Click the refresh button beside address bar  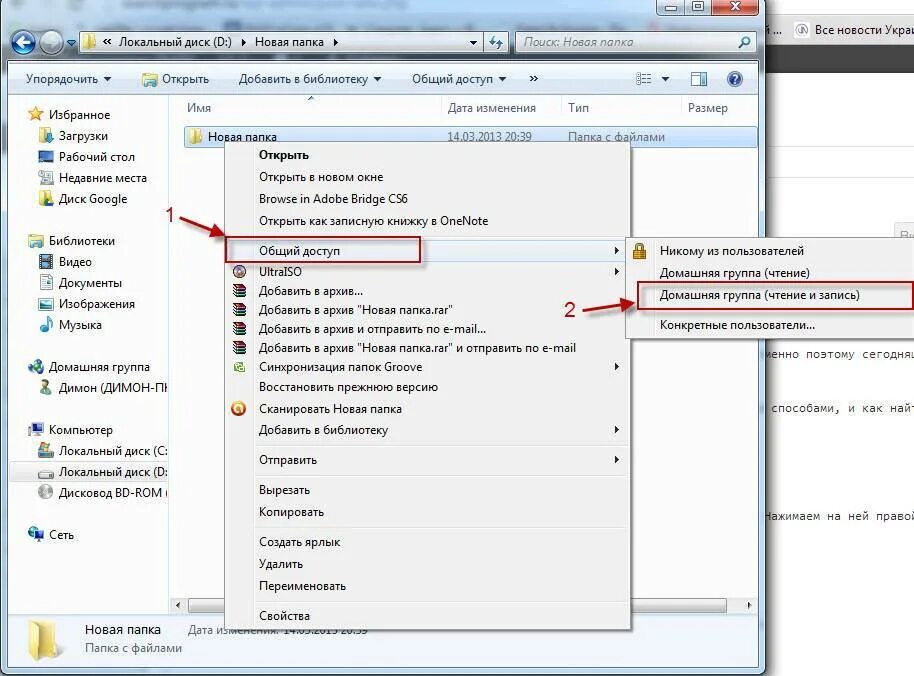496,42
